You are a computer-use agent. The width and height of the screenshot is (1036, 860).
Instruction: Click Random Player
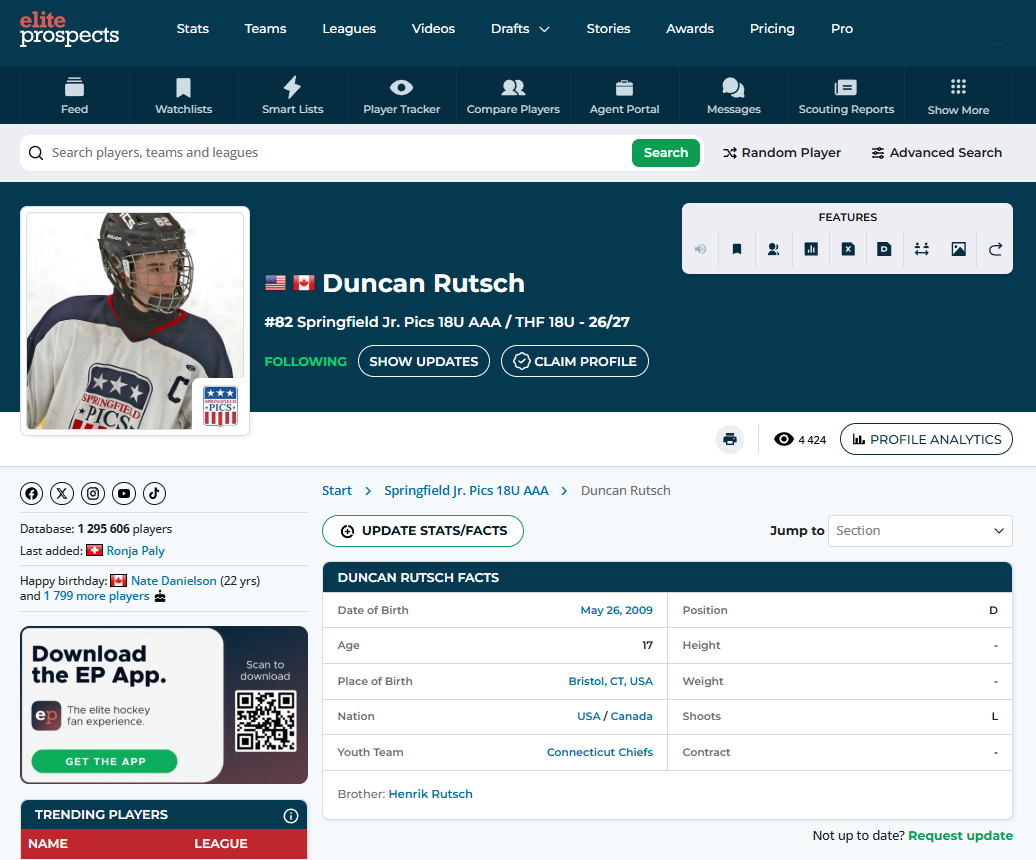[x=782, y=153]
